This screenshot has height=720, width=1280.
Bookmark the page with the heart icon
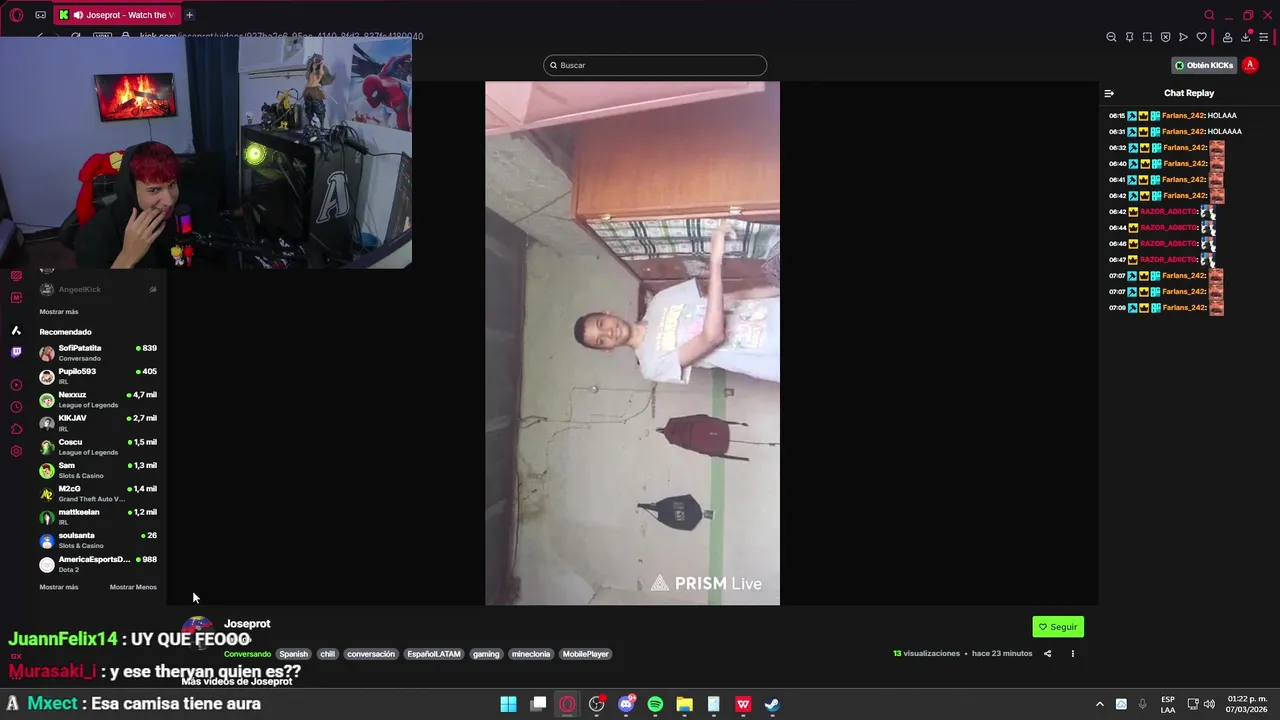[1201, 37]
